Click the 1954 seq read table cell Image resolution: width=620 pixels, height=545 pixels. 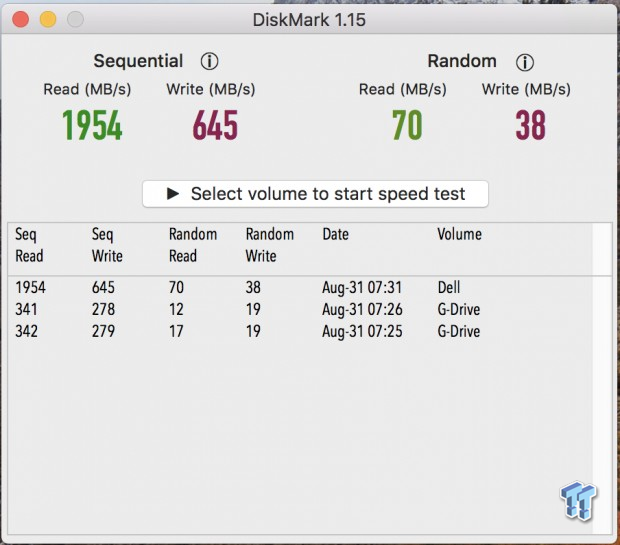click(x=30, y=288)
